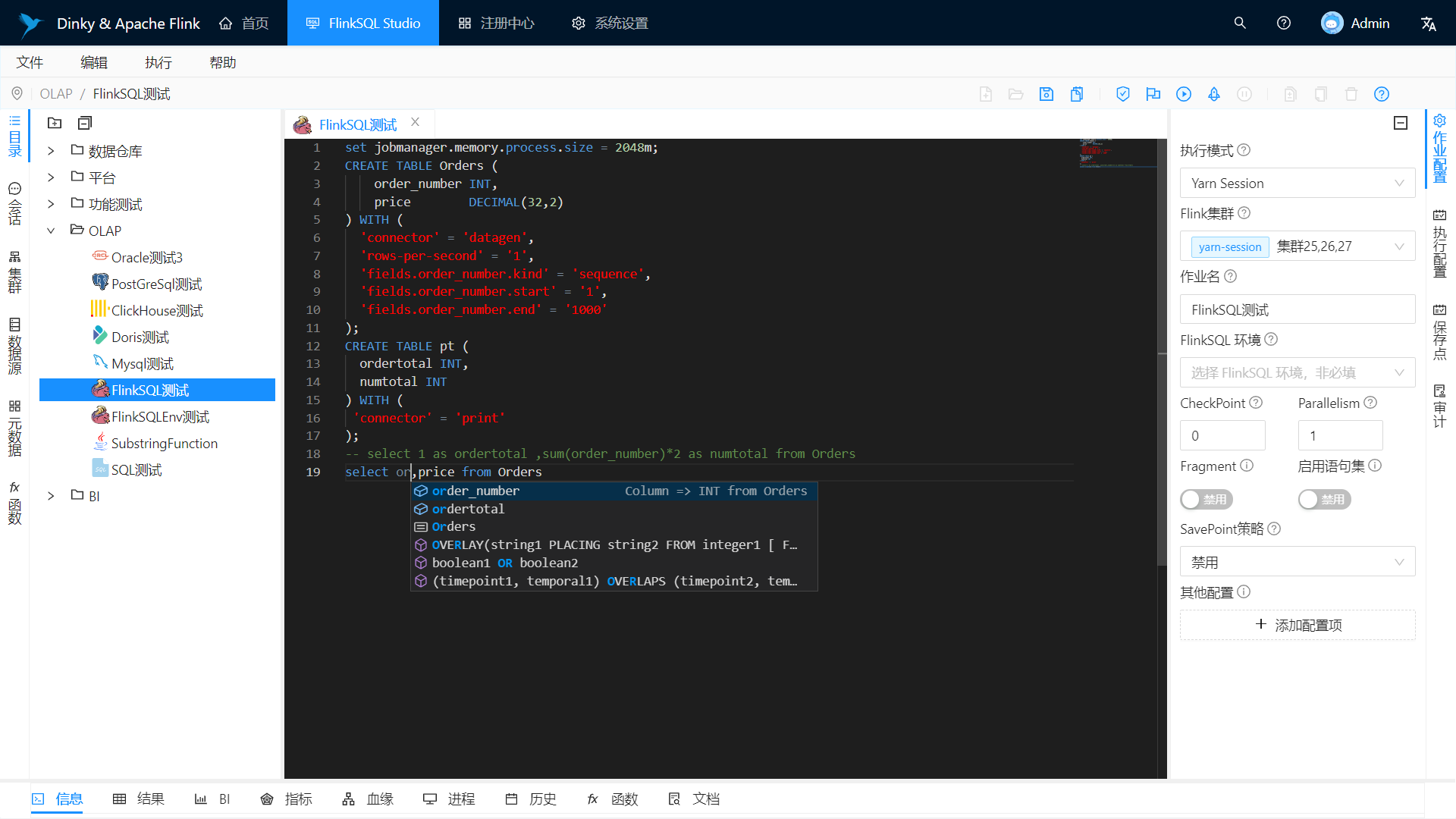The width and height of the screenshot is (1456, 819).
Task: Click the 添加配置项 button
Action: [1298, 625]
